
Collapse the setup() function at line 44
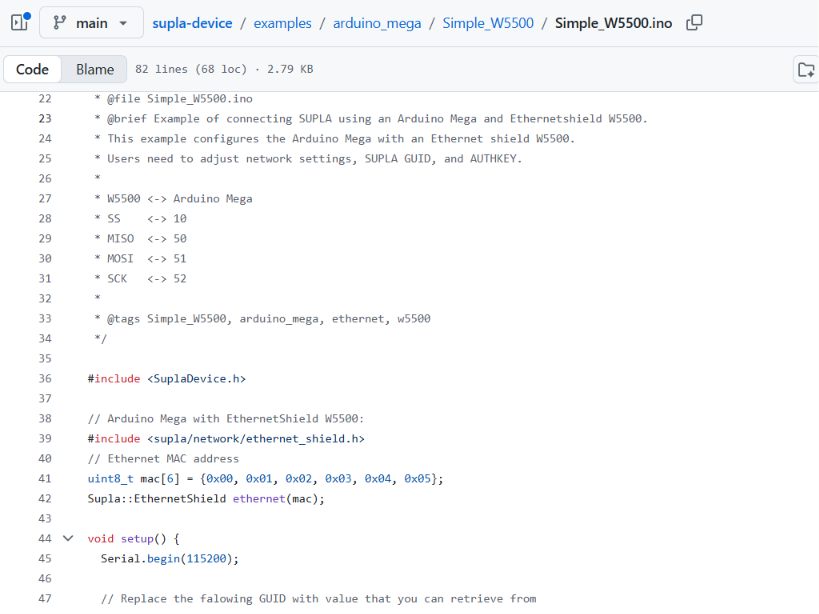(68, 538)
